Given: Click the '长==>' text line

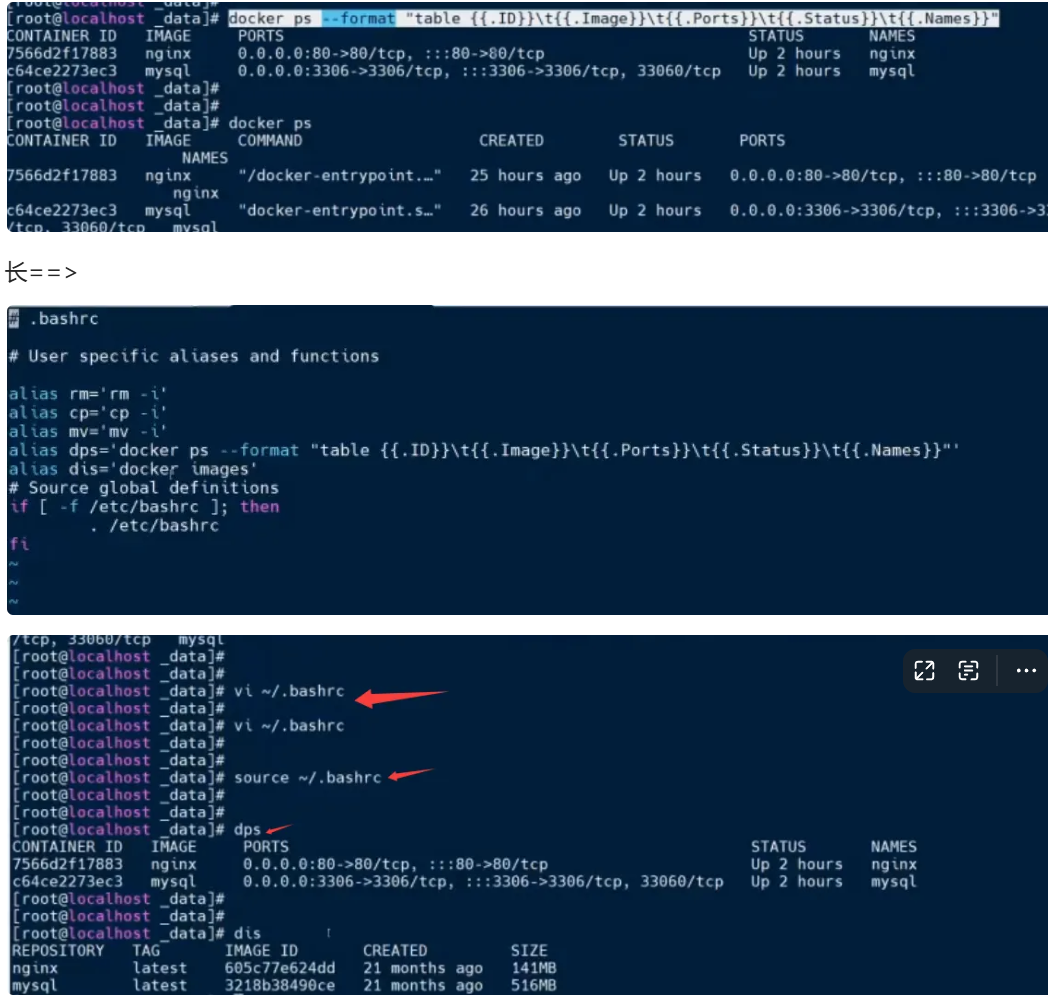Looking at the screenshot, I should click(x=41, y=272).
